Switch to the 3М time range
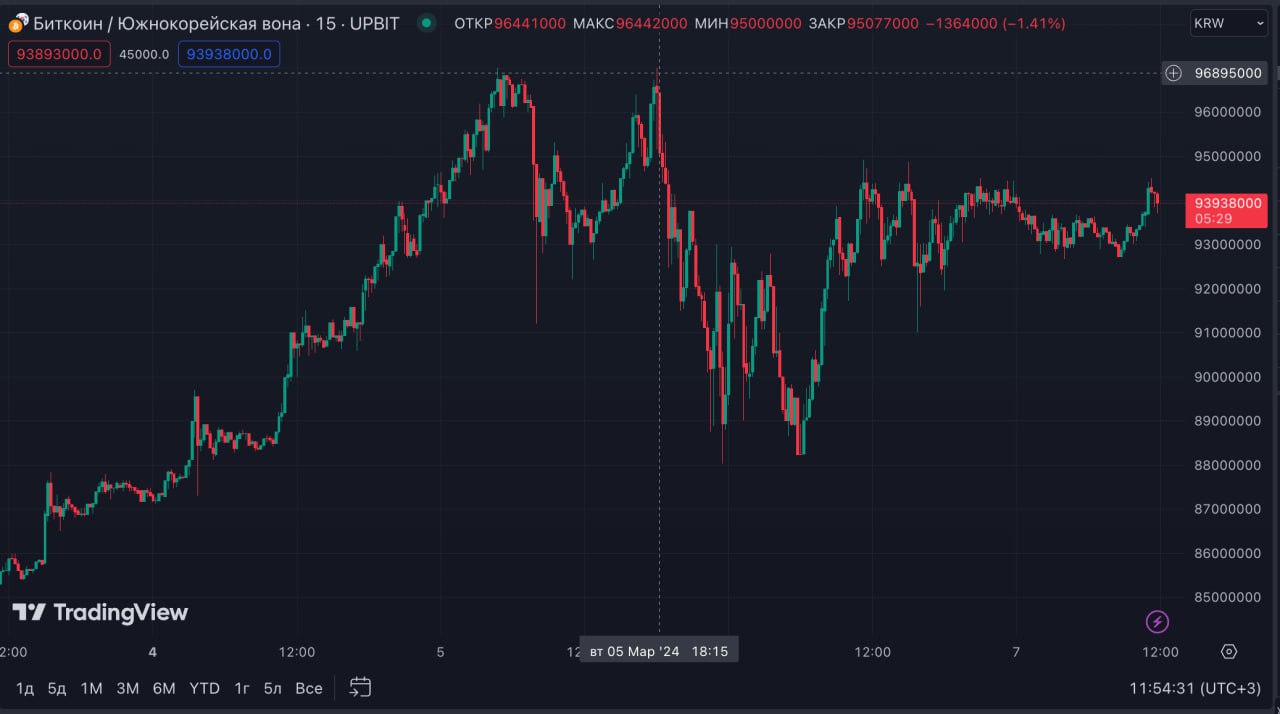 pos(127,688)
